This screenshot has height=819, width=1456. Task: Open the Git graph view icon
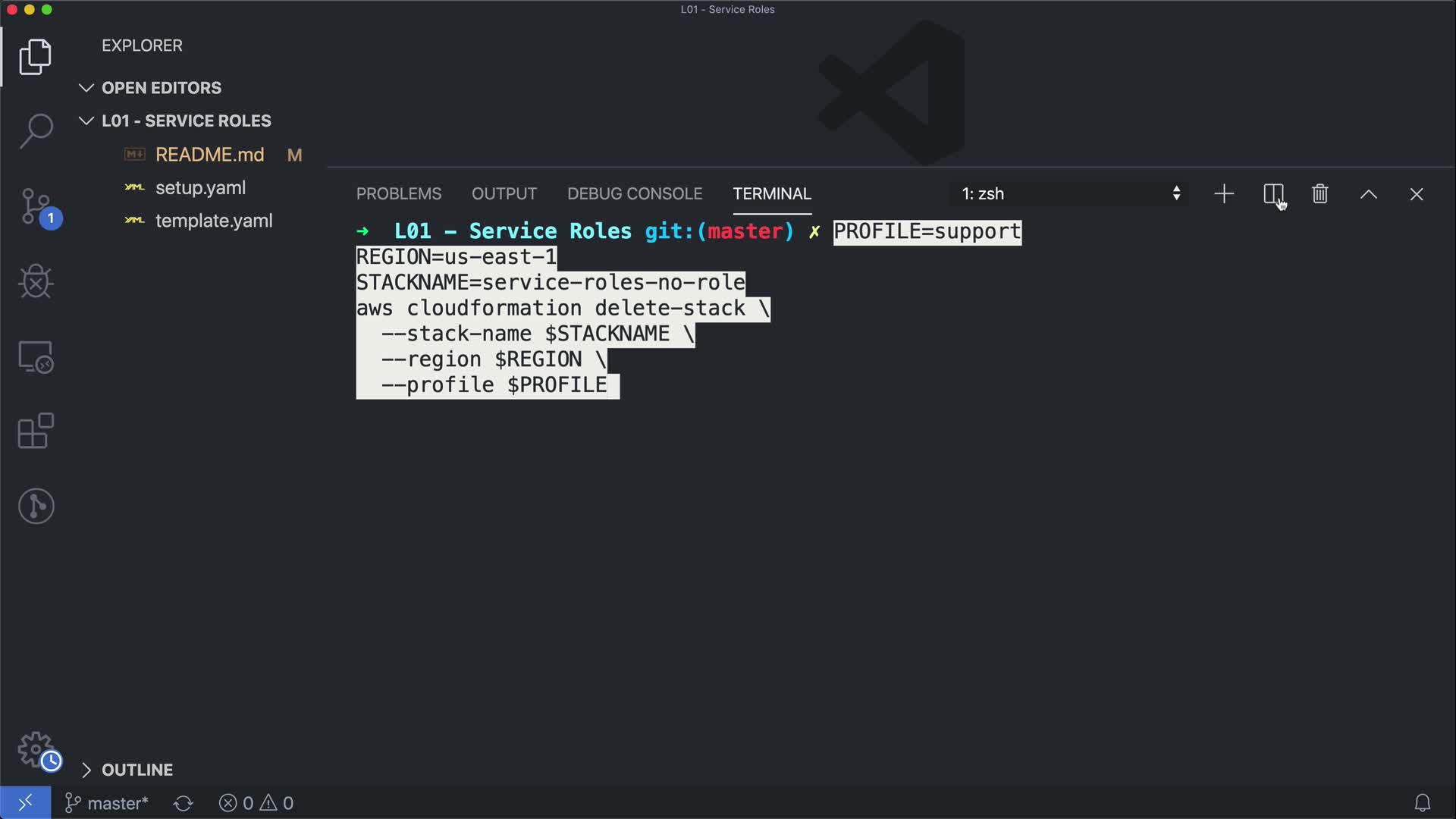tap(36, 506)
